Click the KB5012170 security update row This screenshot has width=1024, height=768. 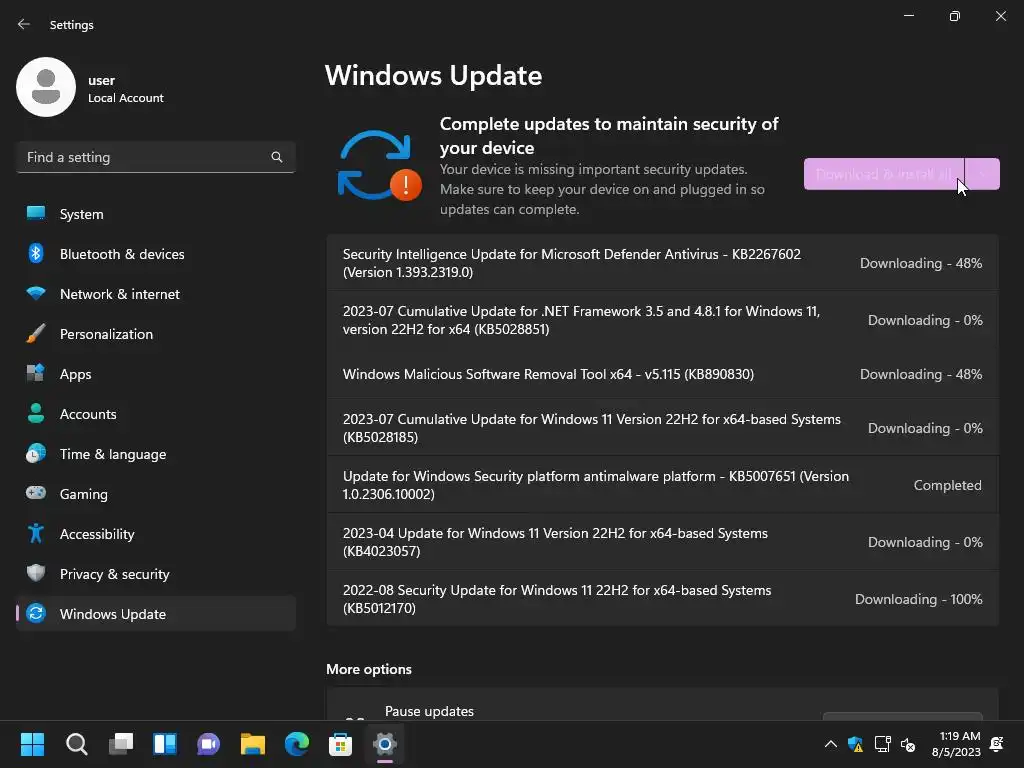(662, 599)
